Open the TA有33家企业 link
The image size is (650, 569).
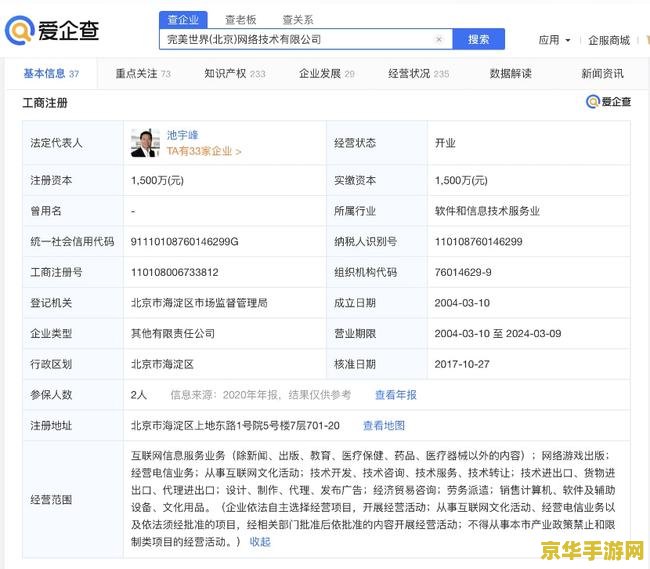(204, 151)
